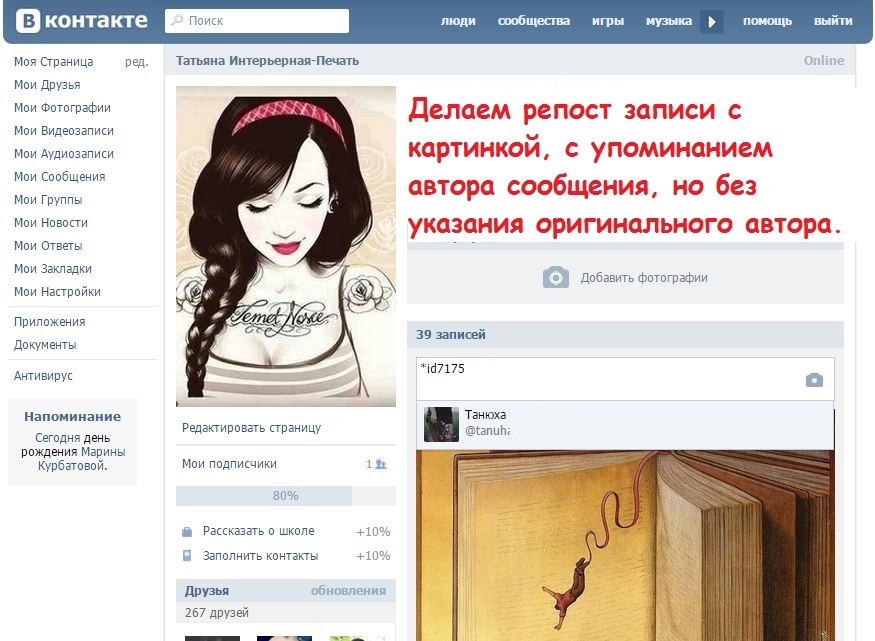Click Заполнить контакты suggestion
Screen dimensions: 875x641
tap(261, 556)
